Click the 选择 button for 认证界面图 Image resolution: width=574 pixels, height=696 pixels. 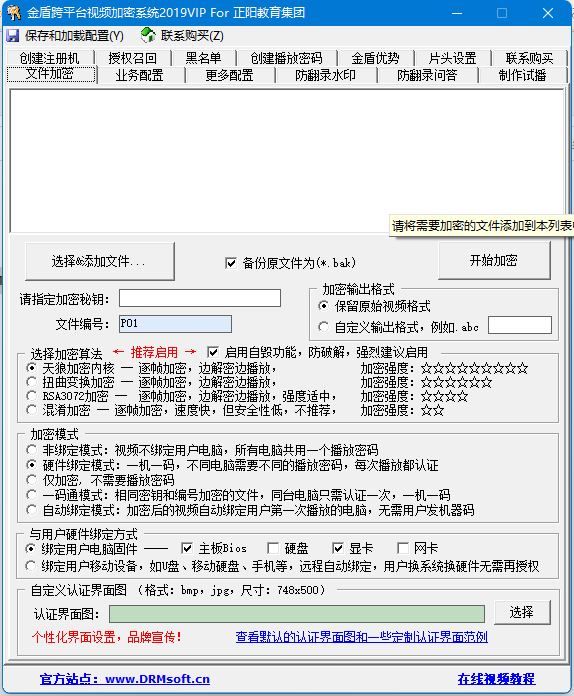pos(522,613)
